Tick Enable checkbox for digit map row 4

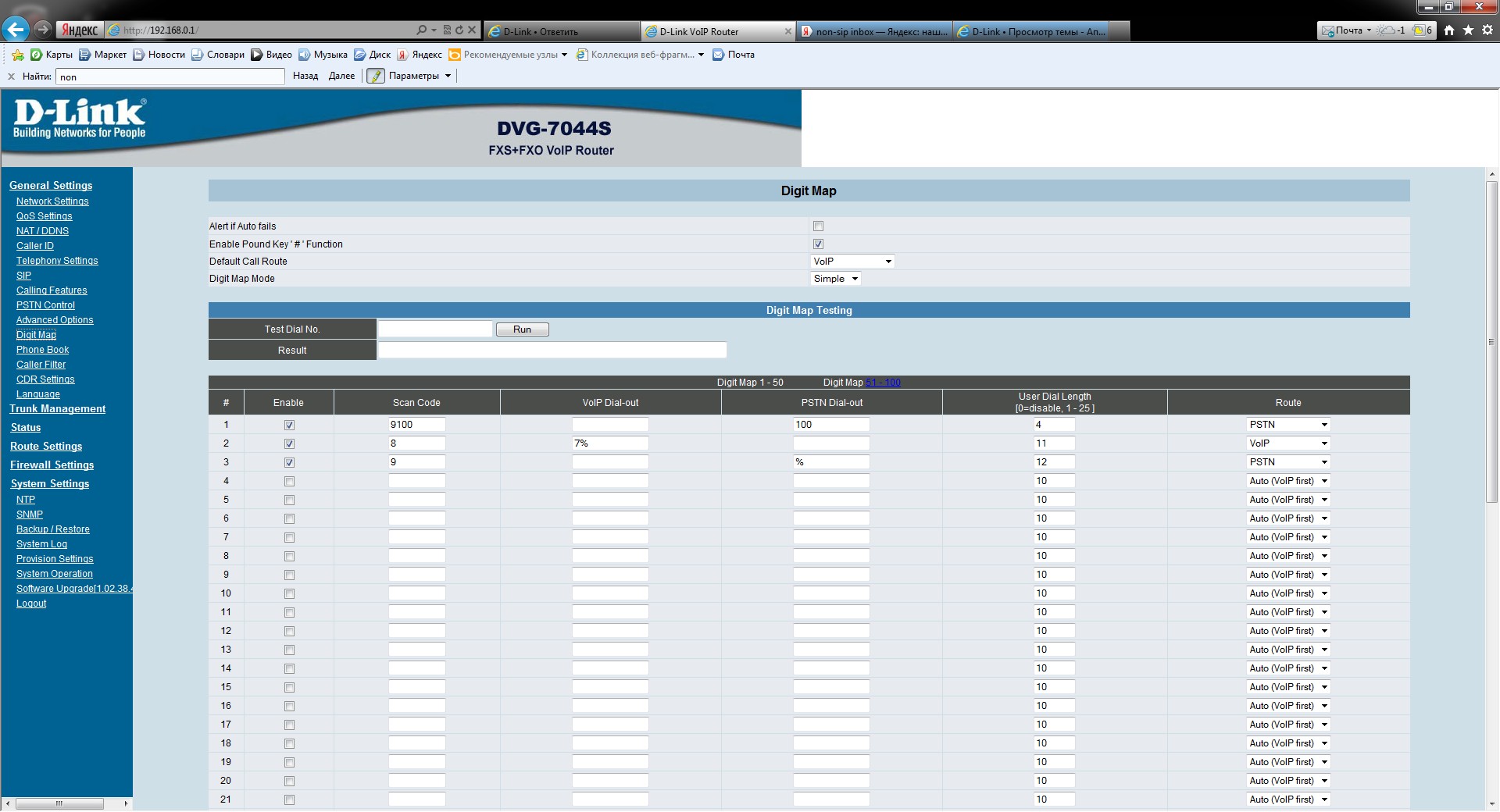[x=289, y=482]
